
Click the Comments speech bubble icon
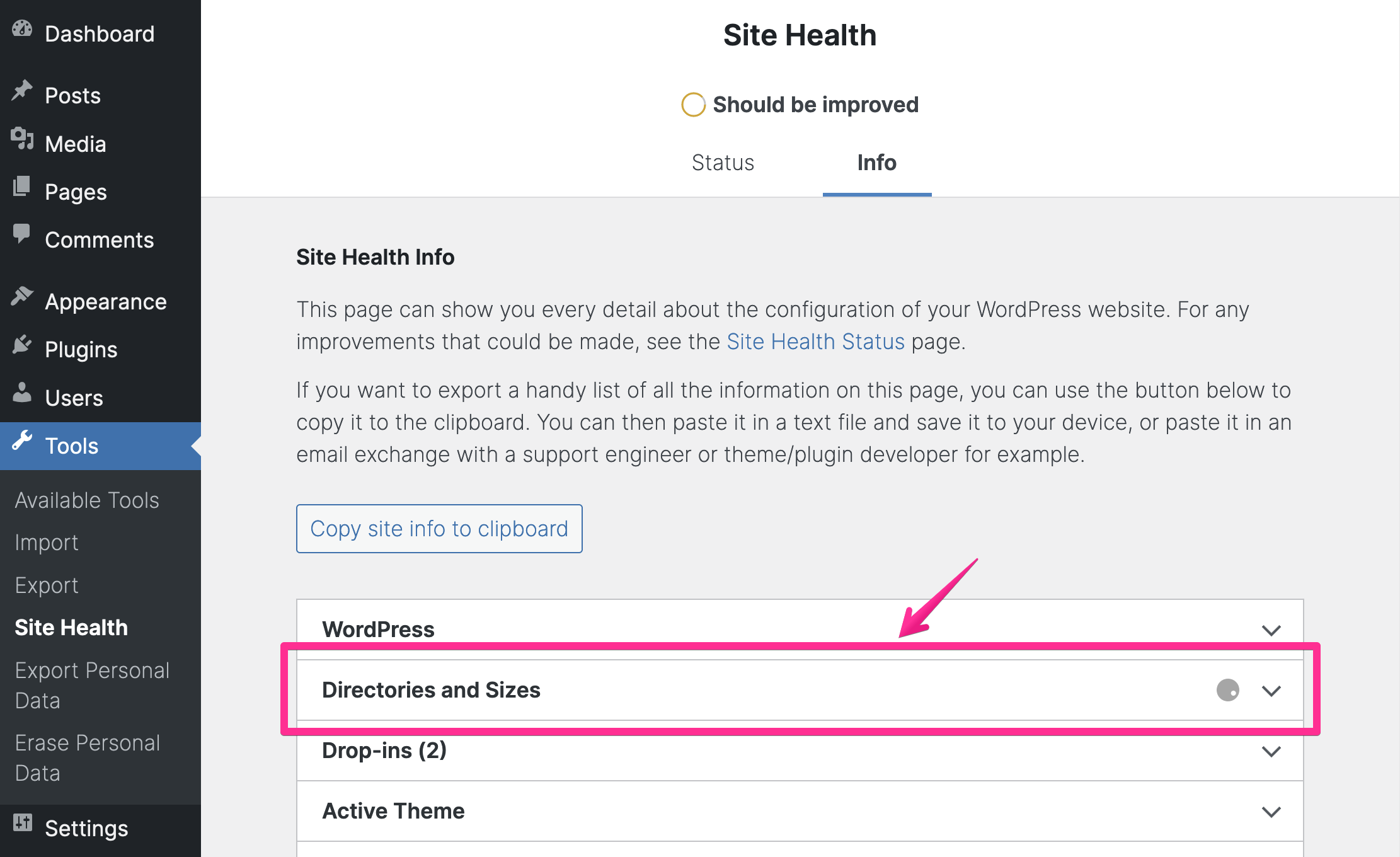point(22,234)
